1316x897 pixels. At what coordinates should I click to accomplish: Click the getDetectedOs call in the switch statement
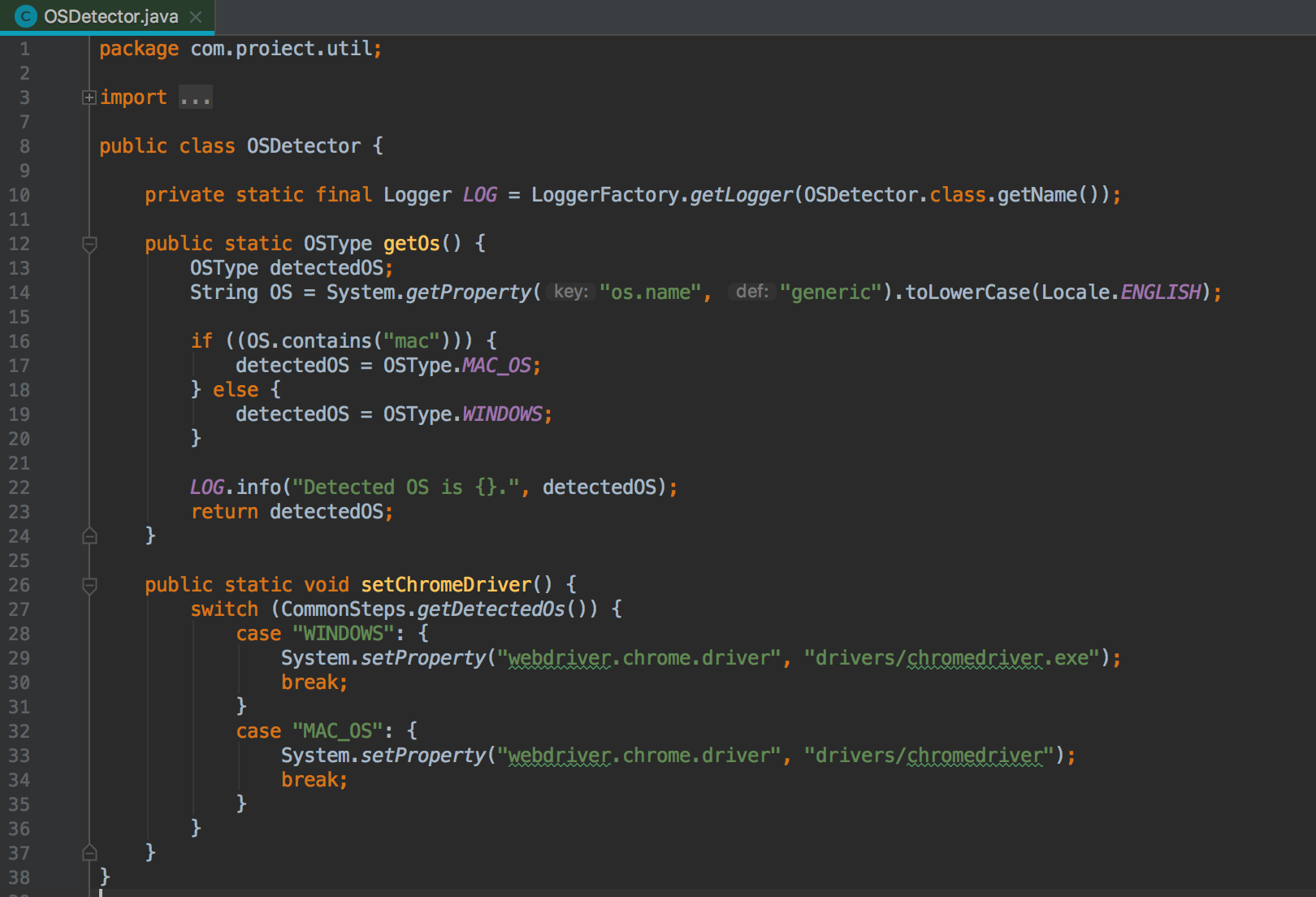tap(491, 609)
